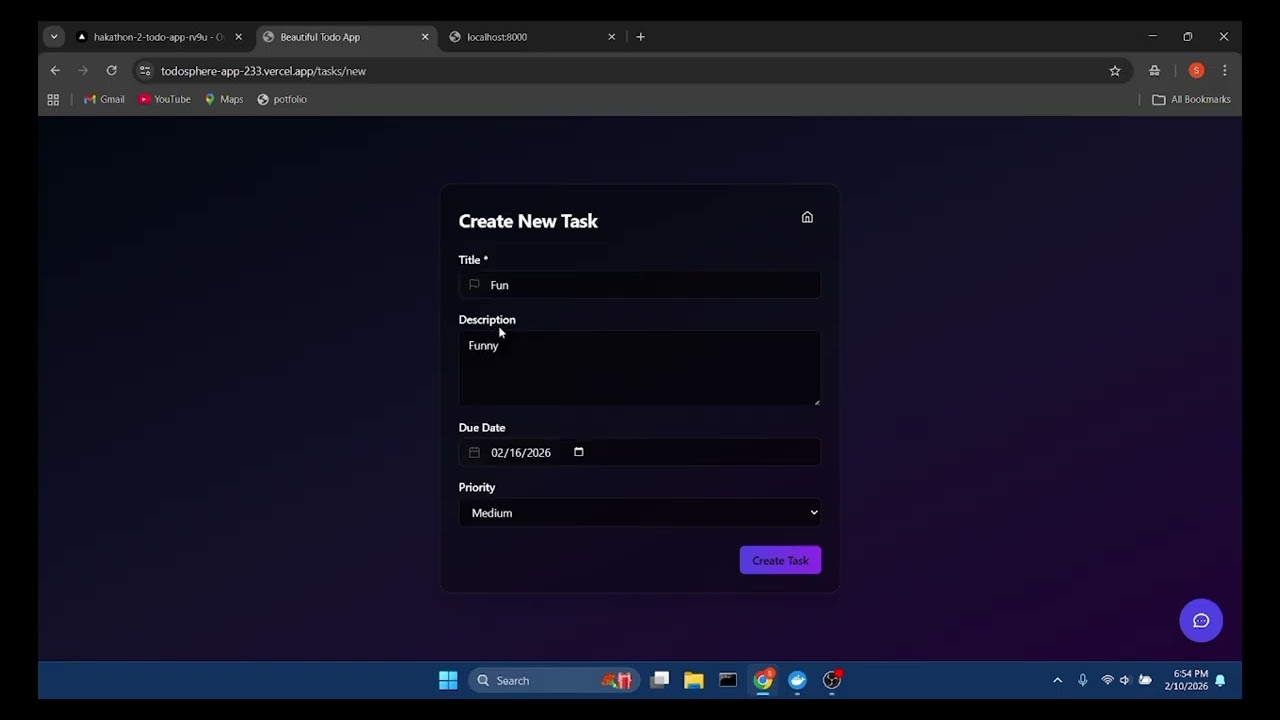Click the Create Task button
This screenshot has width=1280, height=720.
pos(780,560)
